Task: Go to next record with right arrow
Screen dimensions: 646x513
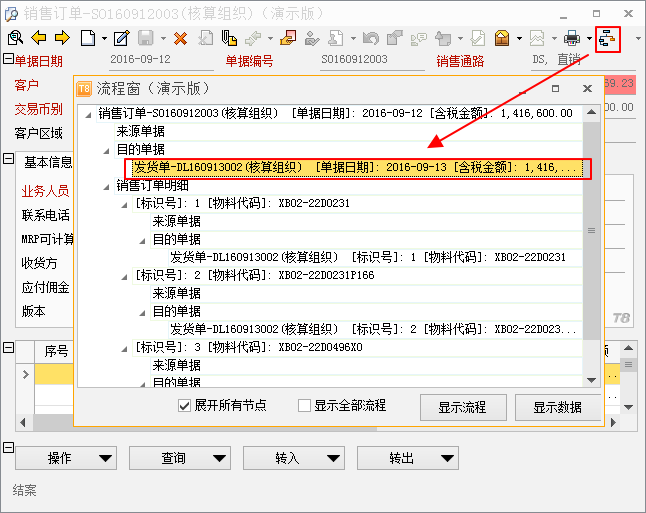Action: (62, 38)
